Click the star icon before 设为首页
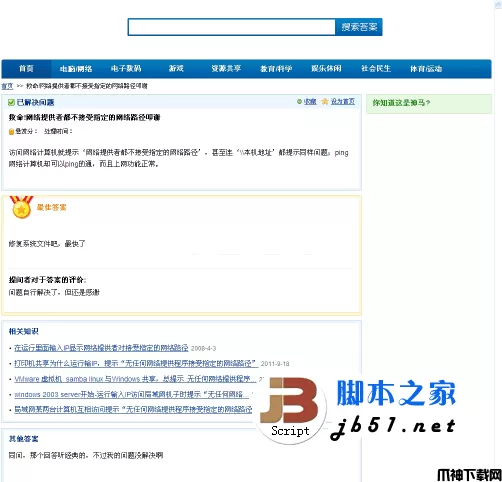 [325, 101]
